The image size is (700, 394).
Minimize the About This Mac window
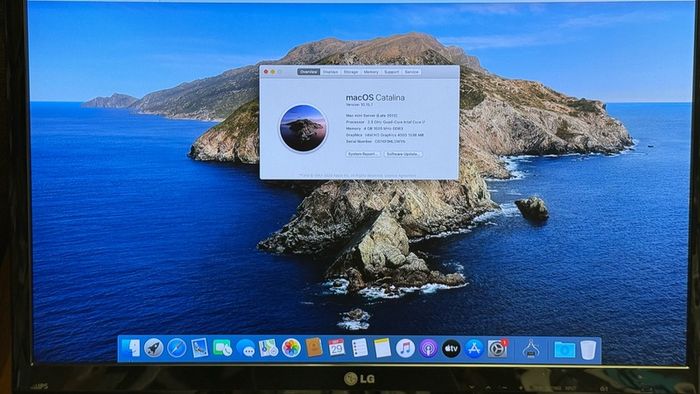click(273, 72)
